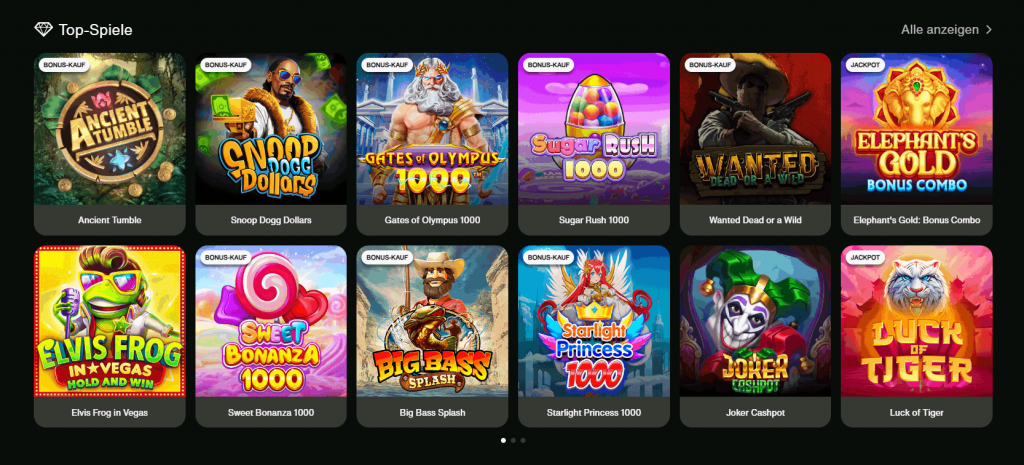Viewport: 1024px width, 465px height.
Task: Launch Snoop Dogg Dollars game
Action: pyautogui.click(x=271, y=144)
